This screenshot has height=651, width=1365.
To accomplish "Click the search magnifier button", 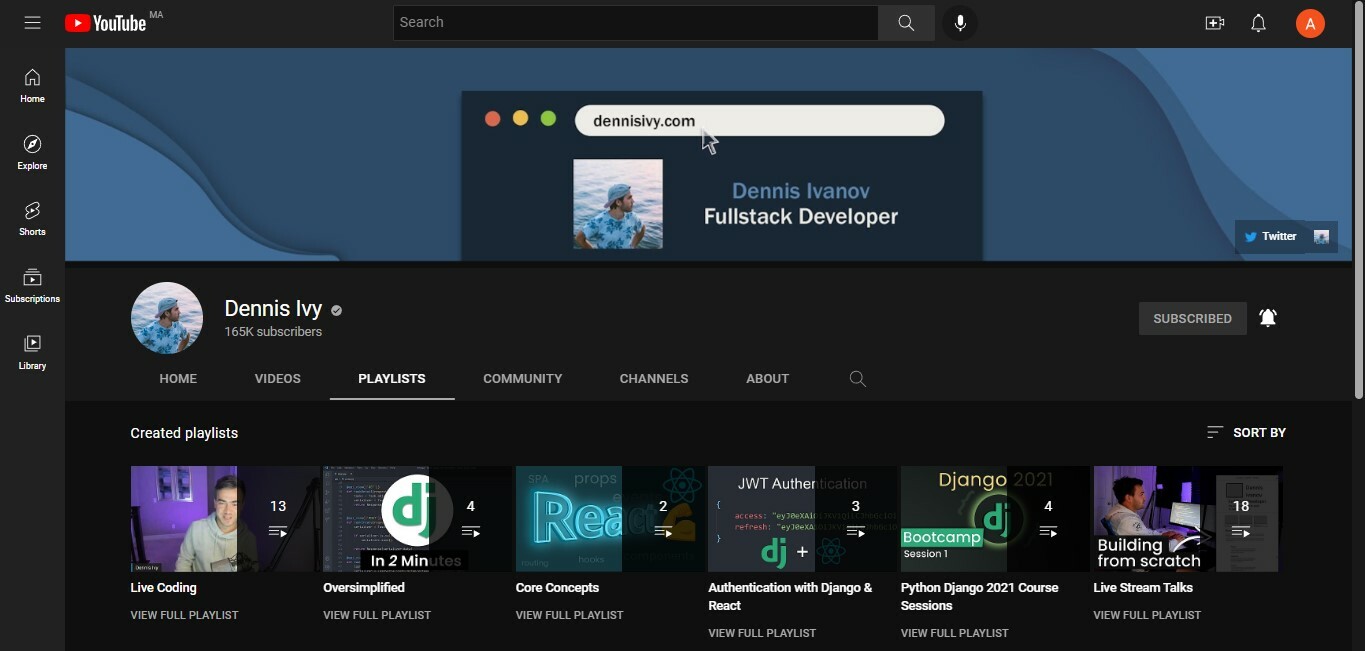I will (906, 23).
